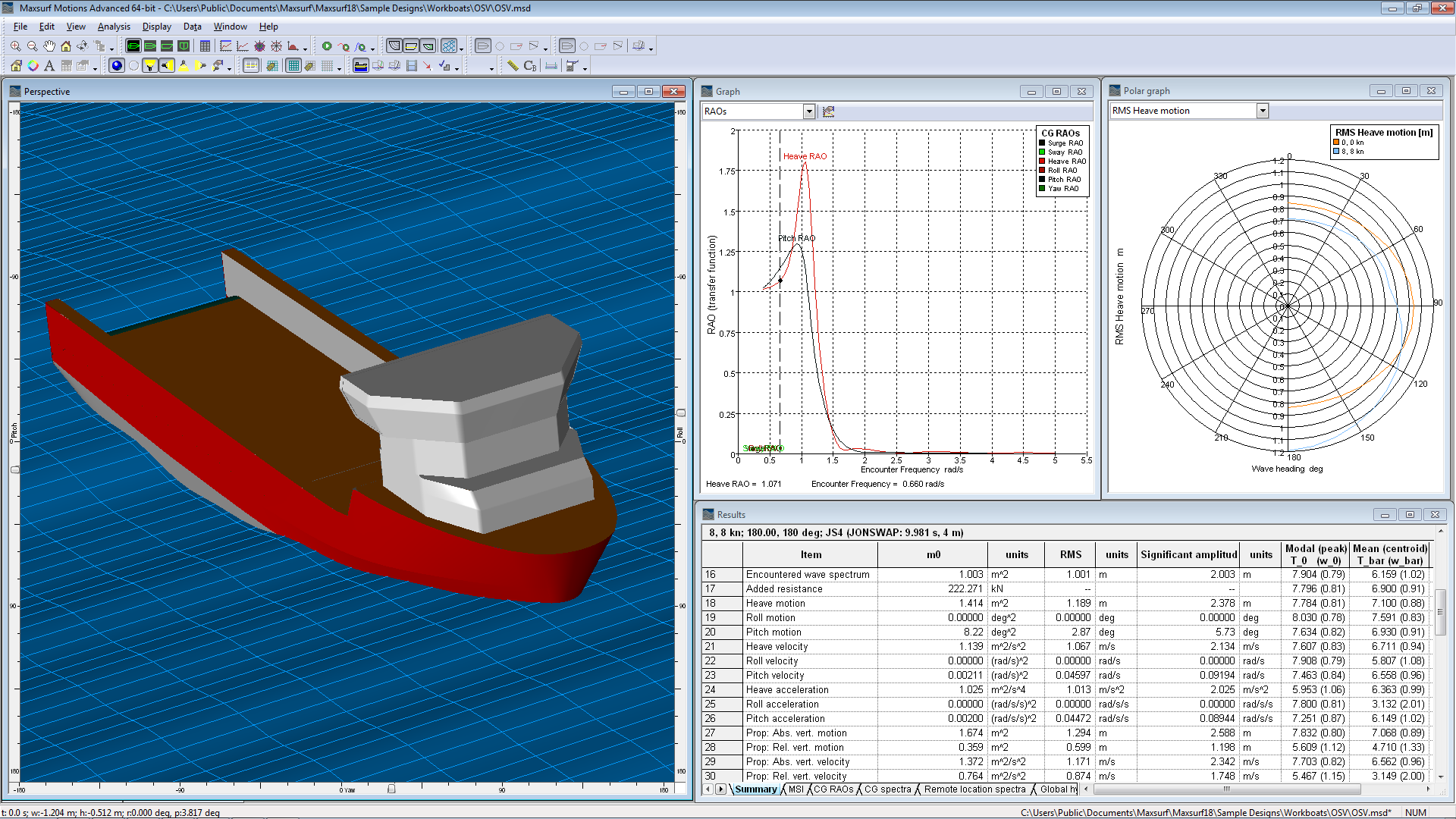Click the tab scroll left arrow in Results

point(708,789)
